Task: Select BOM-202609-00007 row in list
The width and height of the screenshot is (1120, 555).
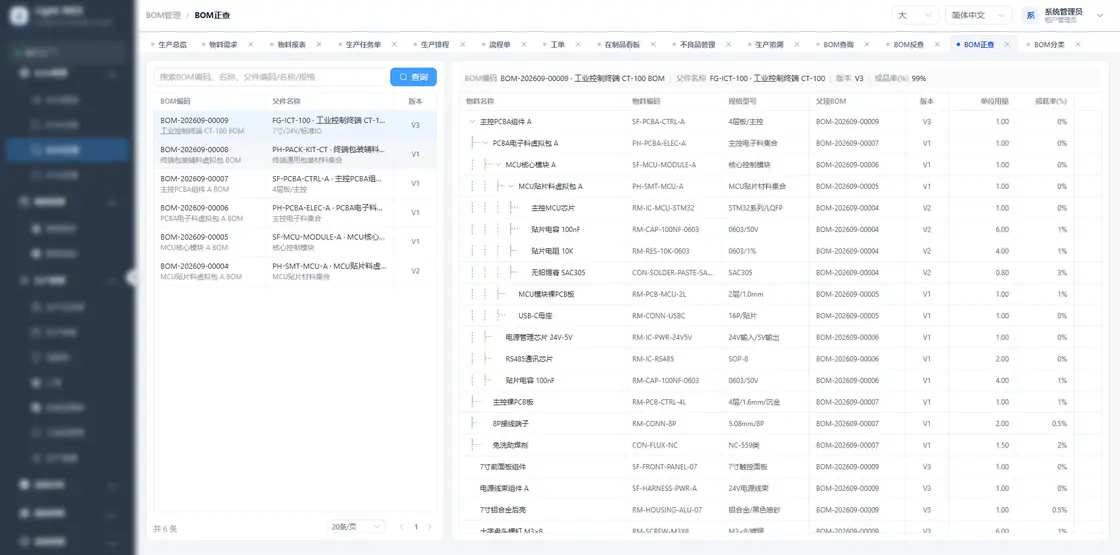Action: click(x=295, y=184)
